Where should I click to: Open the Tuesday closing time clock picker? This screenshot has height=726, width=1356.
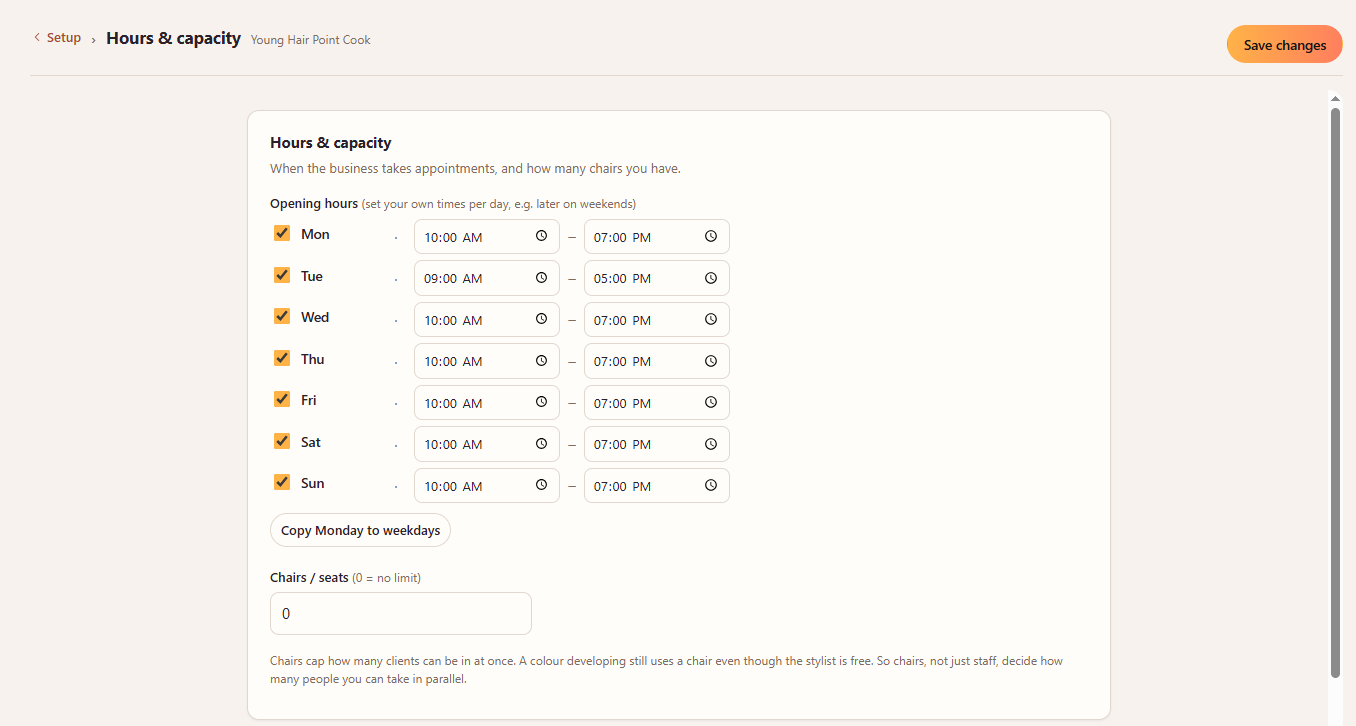[711, 278]
